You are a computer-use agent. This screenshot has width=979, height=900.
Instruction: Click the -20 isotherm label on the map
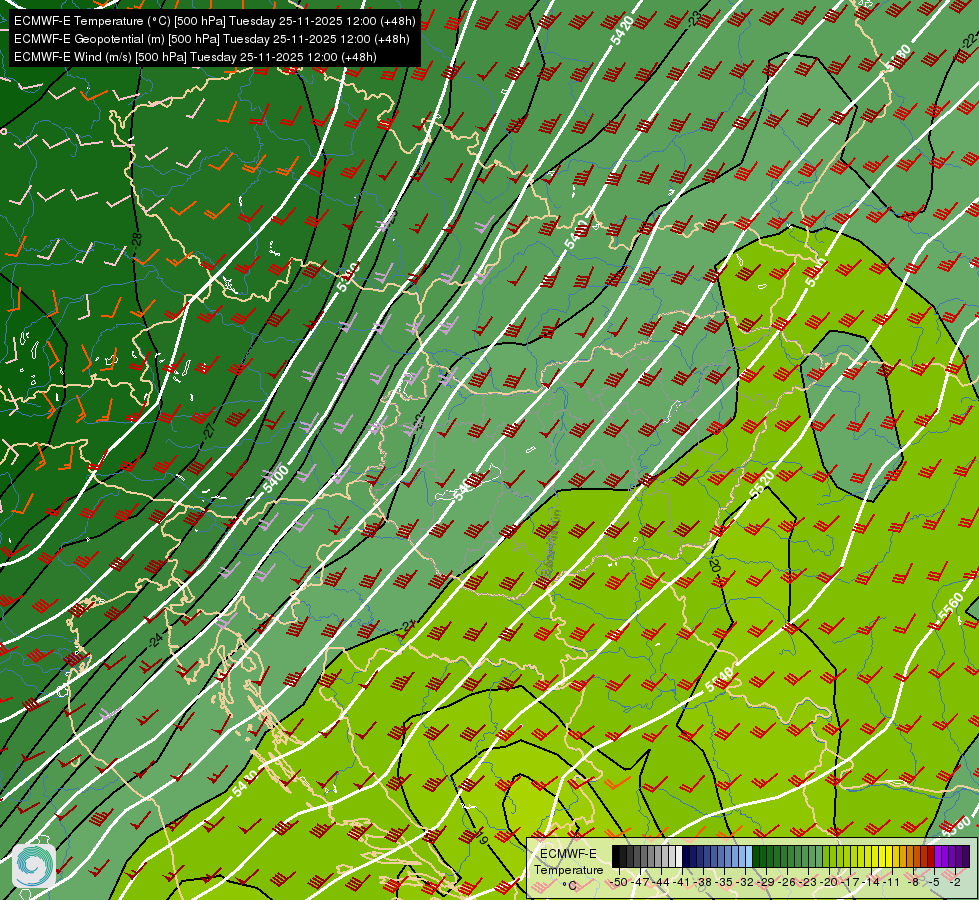tap(714, 565)
